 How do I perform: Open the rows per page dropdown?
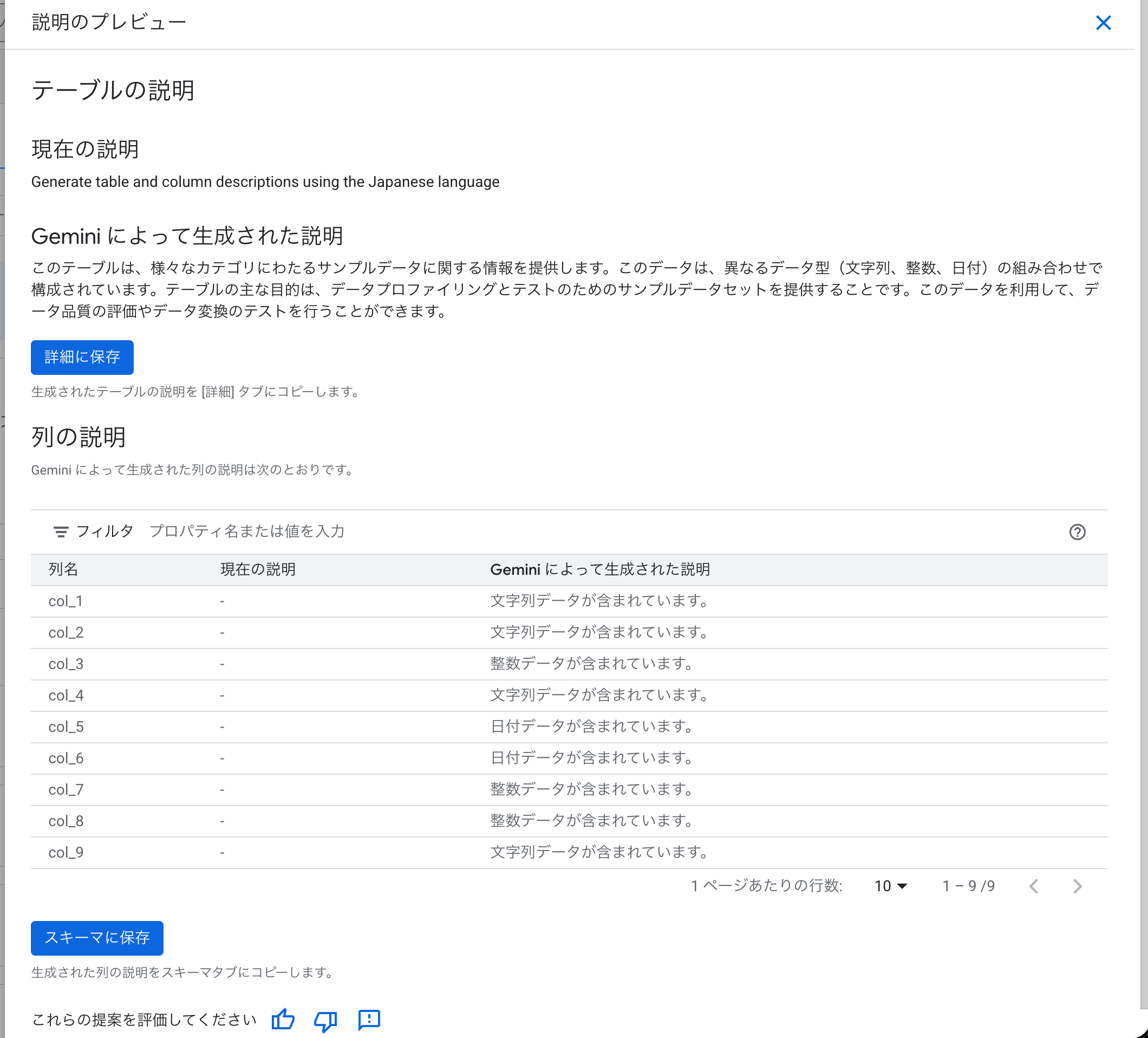(x=890, y=886)
